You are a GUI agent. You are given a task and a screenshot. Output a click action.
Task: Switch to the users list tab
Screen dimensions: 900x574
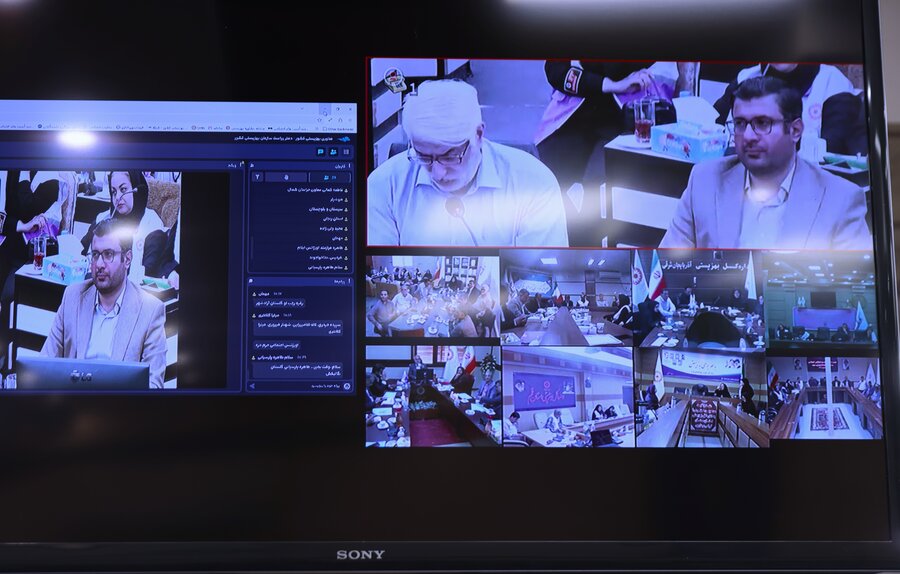pyautogui.click(x=328, y=177)
